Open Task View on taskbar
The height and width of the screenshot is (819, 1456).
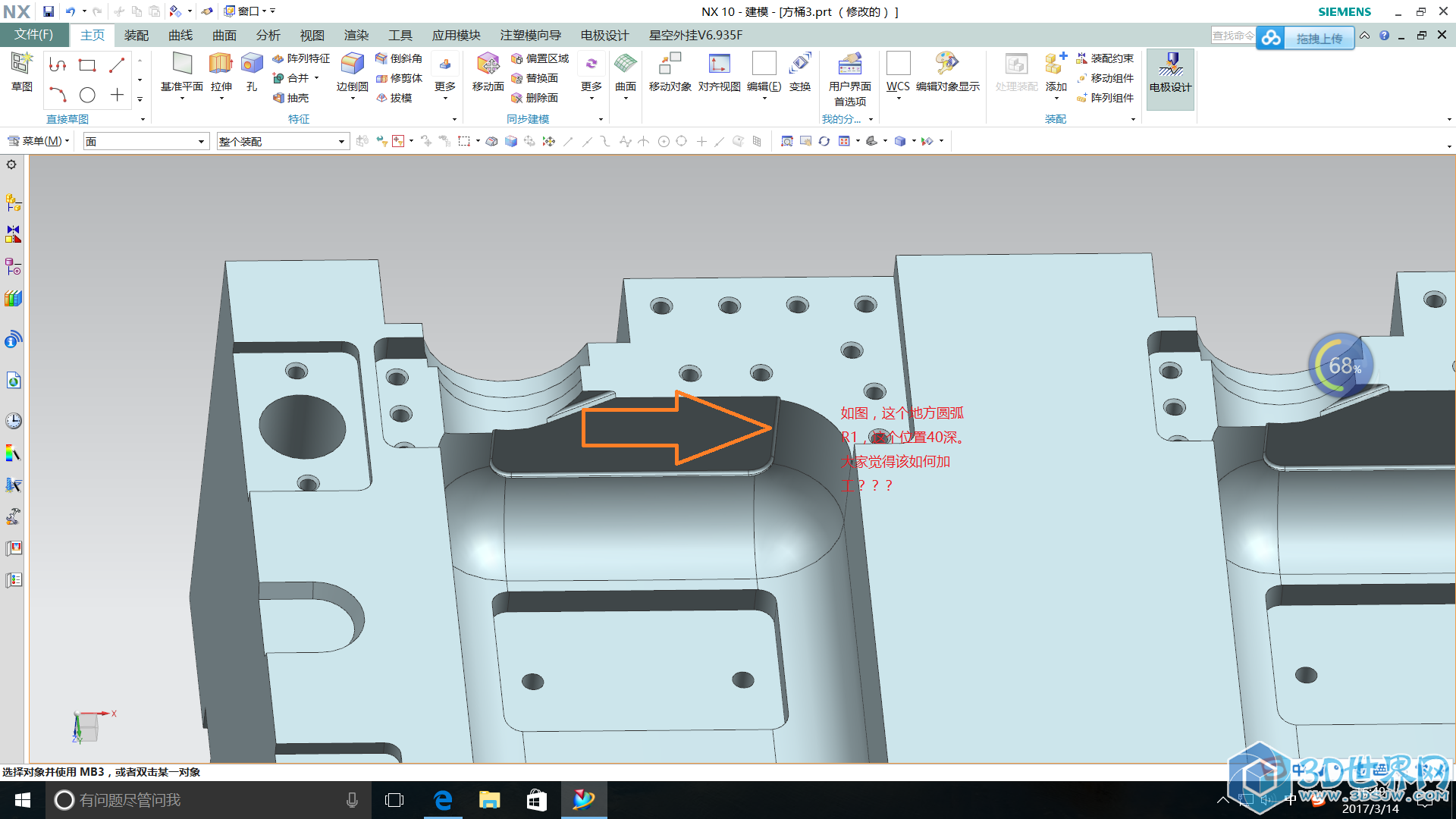(x=394, y=800)
